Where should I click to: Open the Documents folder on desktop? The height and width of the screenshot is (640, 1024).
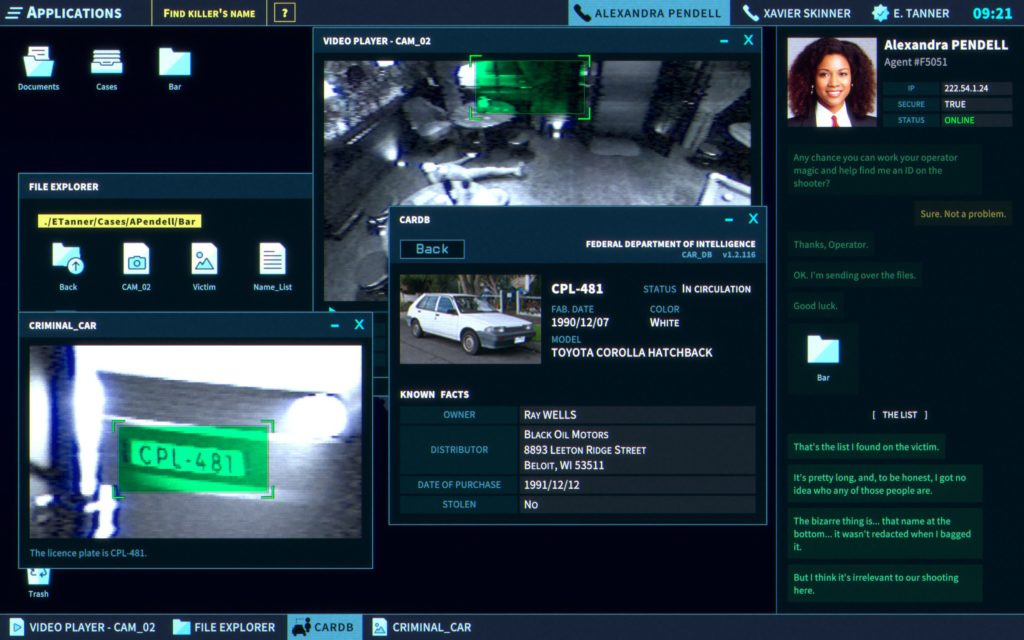point(38,66)
